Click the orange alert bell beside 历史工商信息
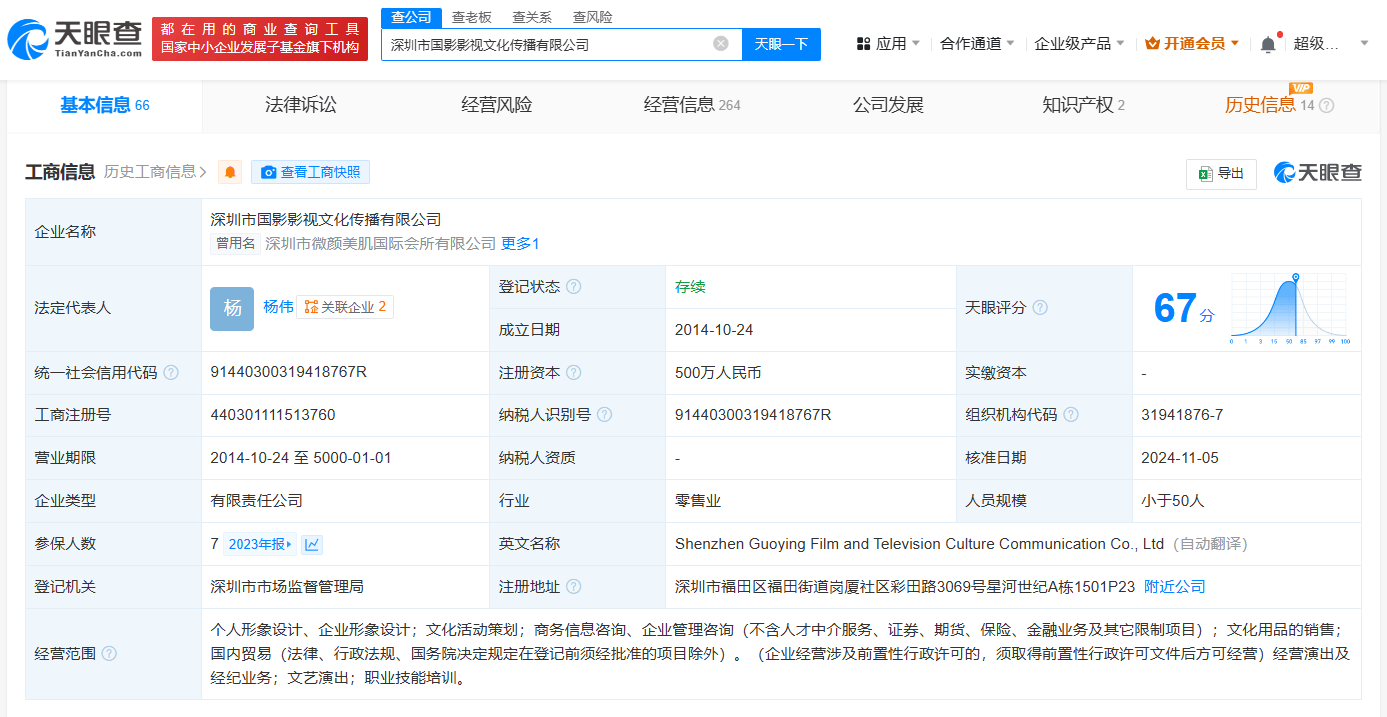Image resolution: width=1387 pixels, height=717 pixels. [230, 172]
